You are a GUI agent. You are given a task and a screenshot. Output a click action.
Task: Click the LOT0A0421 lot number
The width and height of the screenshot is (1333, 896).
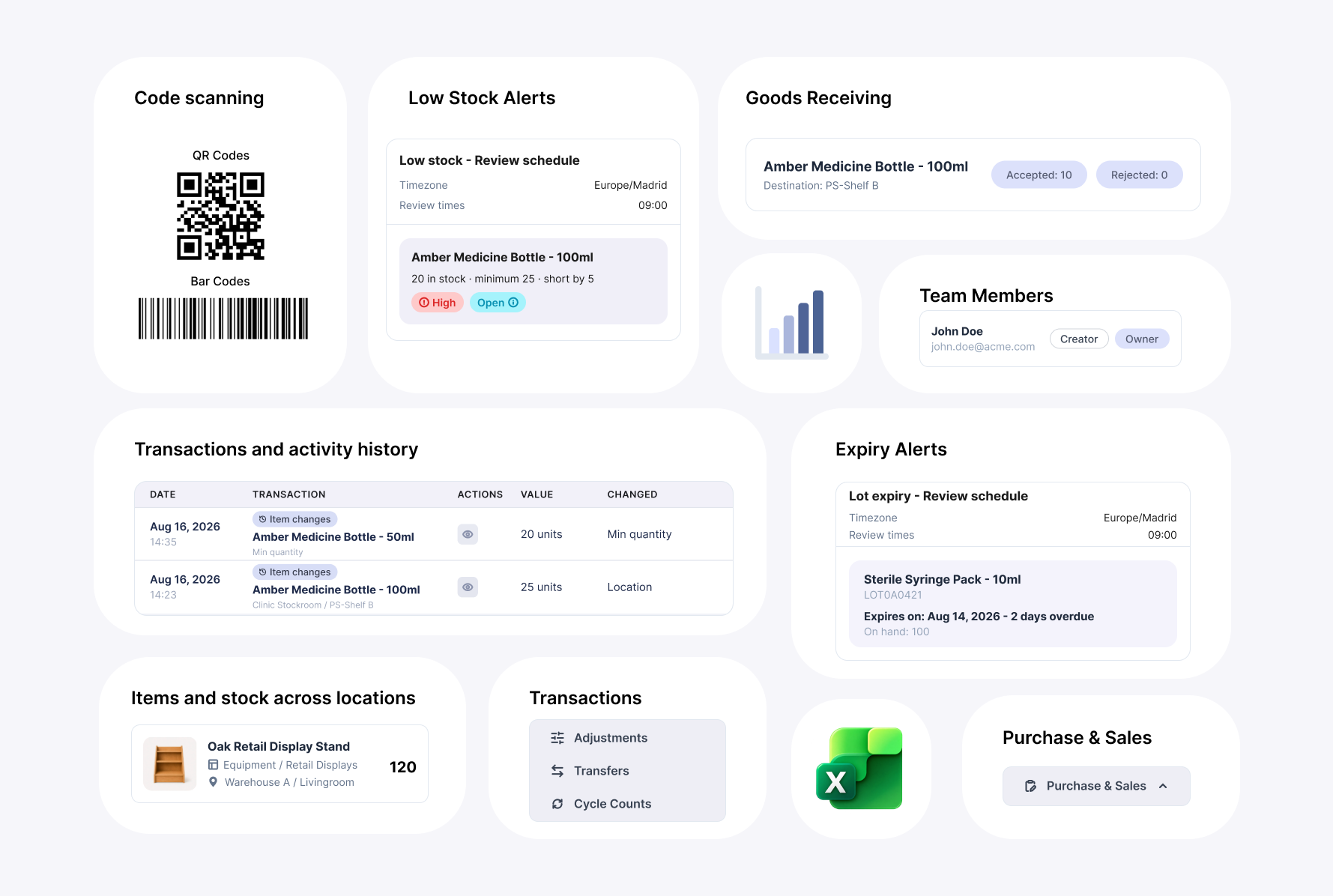pyautogui.click(x=893, y=595)
